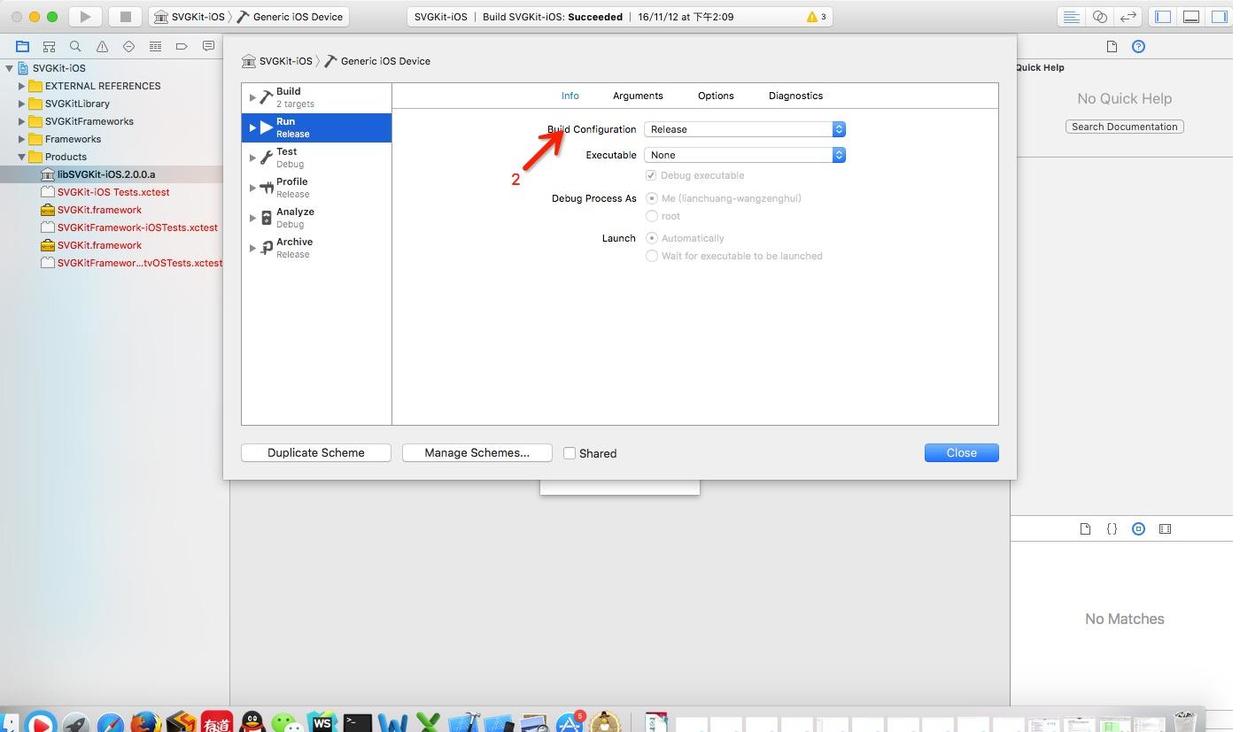Screen dimensions: 1240x732
Task: Switch to the Standard editor
Action: tap(1071, 16)
